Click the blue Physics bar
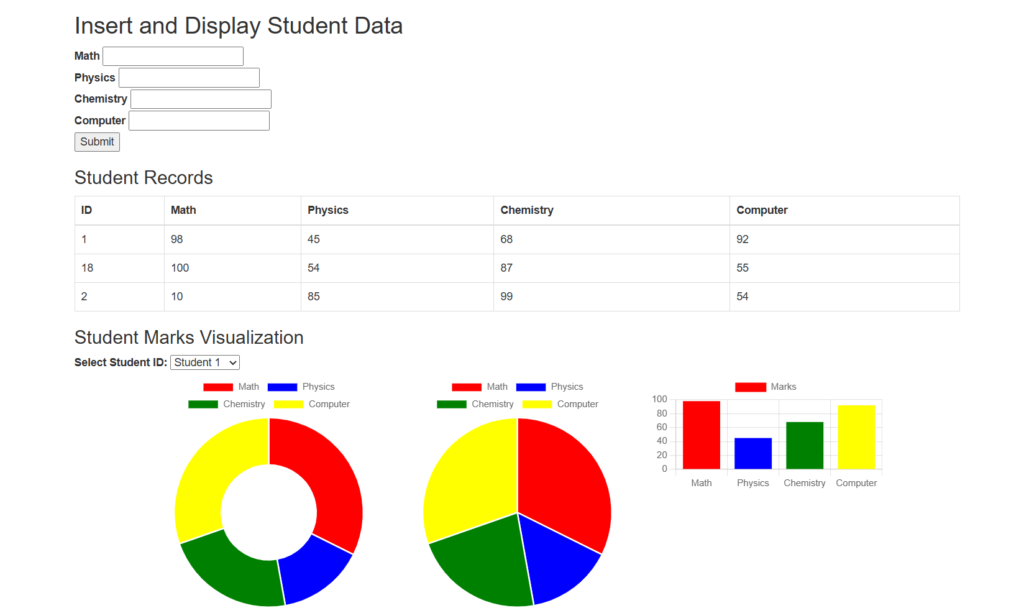1024x608 pixels. coord(753,453)
